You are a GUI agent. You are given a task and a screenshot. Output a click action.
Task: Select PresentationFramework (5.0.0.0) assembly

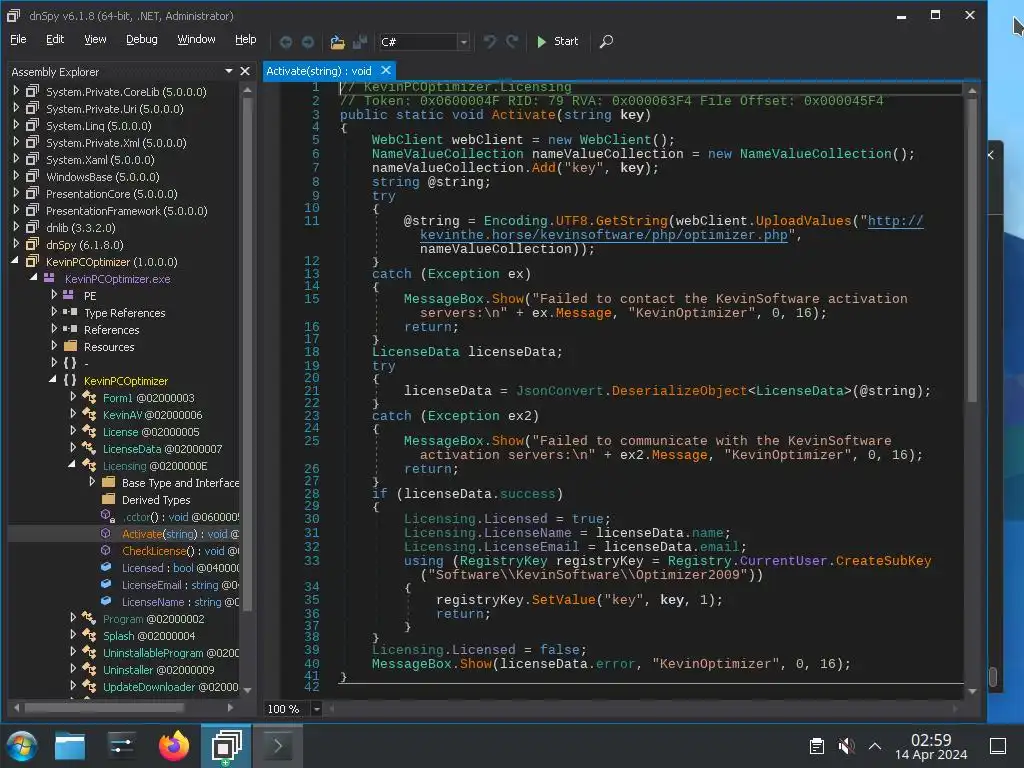click(x=127, y=211)
